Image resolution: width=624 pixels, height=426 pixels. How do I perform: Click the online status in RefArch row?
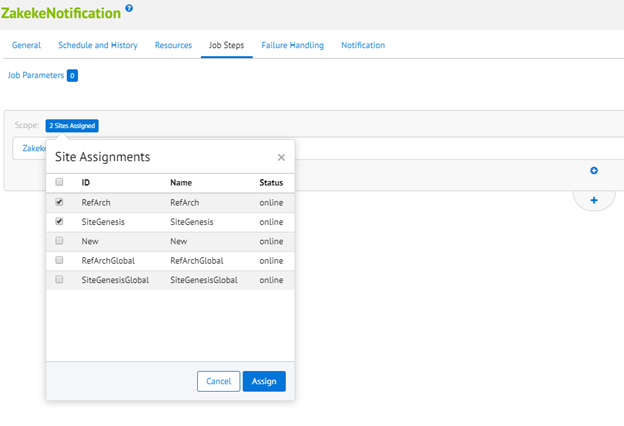pyautogui.click(x=271, y=202)
